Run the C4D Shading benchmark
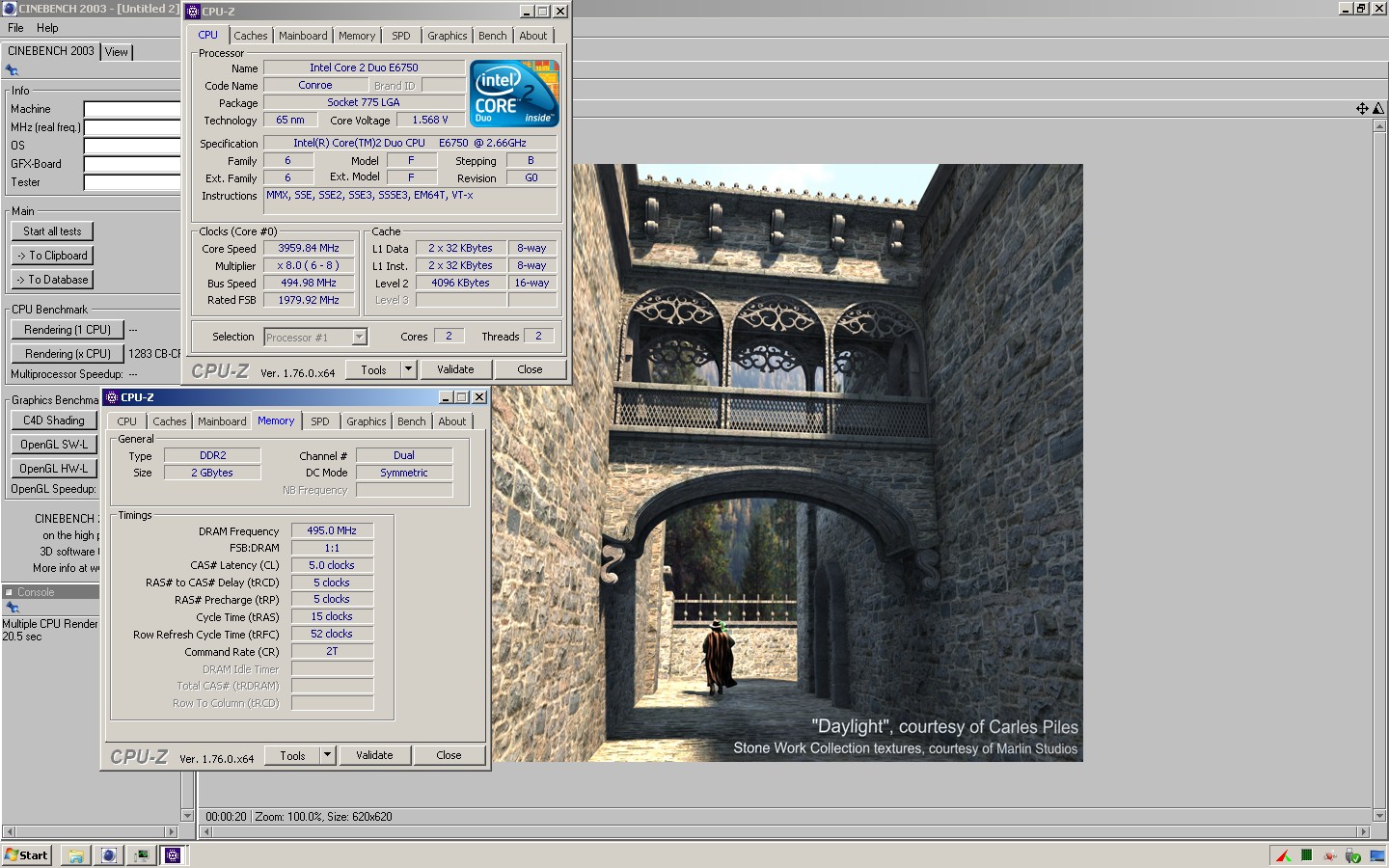 click(54, 420)
